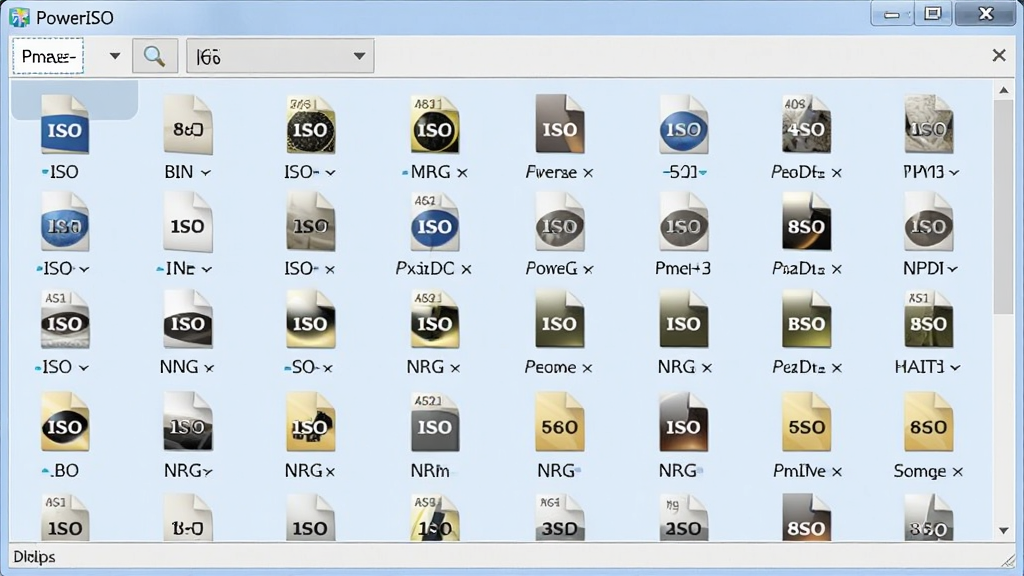Click the magnifier search icon
Image resolution: width=1024 pixels, height=576 pixels.
click(x=155, y=56)
